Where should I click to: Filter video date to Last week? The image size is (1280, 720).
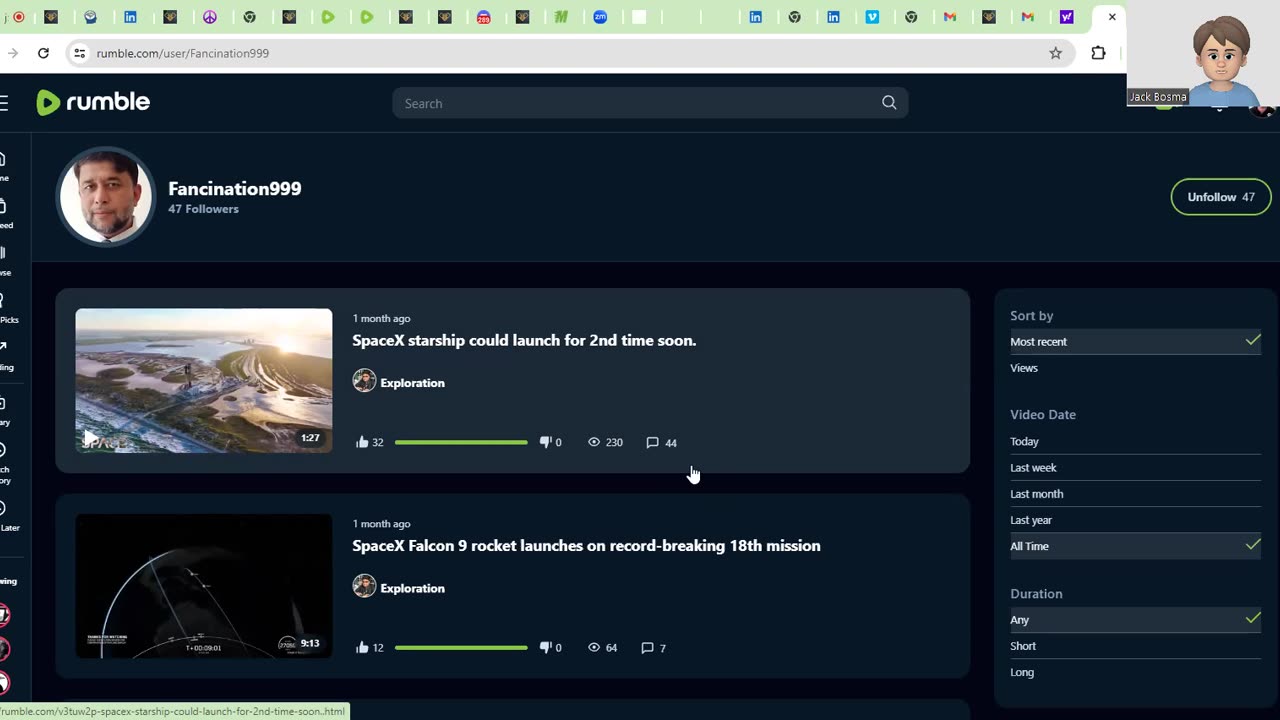(x=1135, y=468)
